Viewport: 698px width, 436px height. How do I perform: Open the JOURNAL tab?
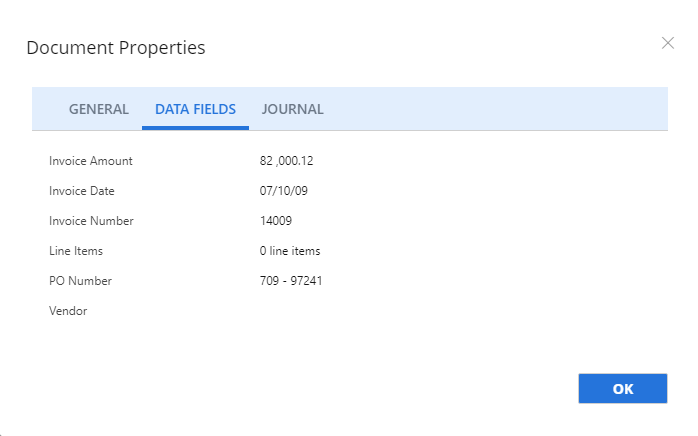[292, 109]
